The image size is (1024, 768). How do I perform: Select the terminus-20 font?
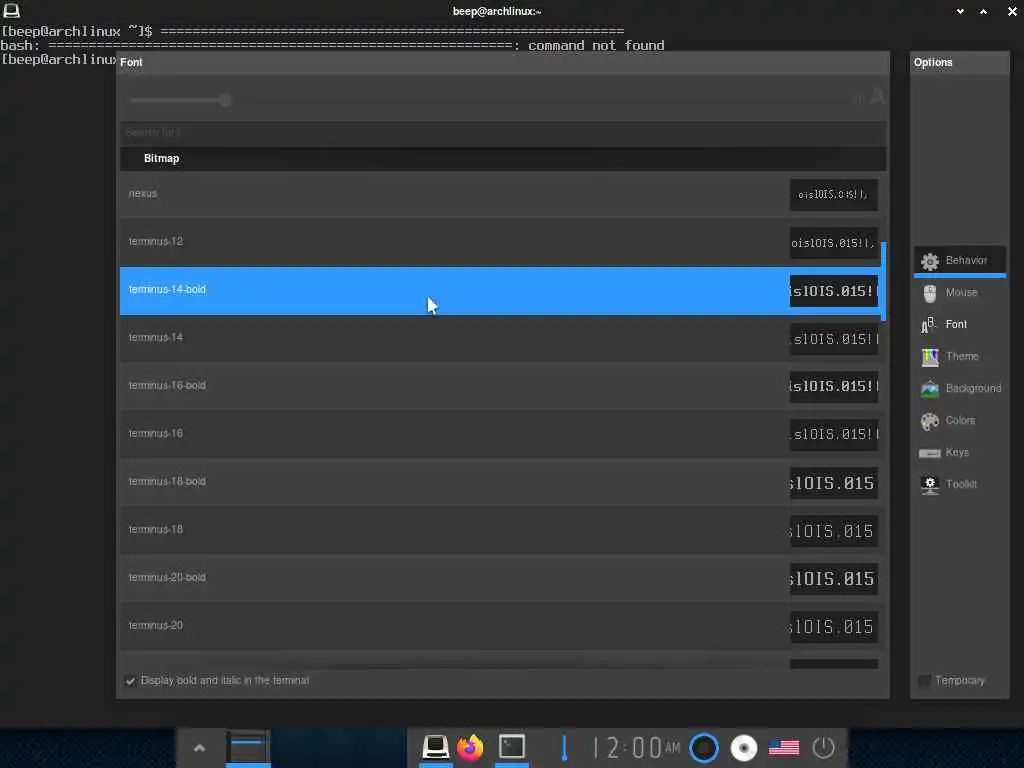500,626
